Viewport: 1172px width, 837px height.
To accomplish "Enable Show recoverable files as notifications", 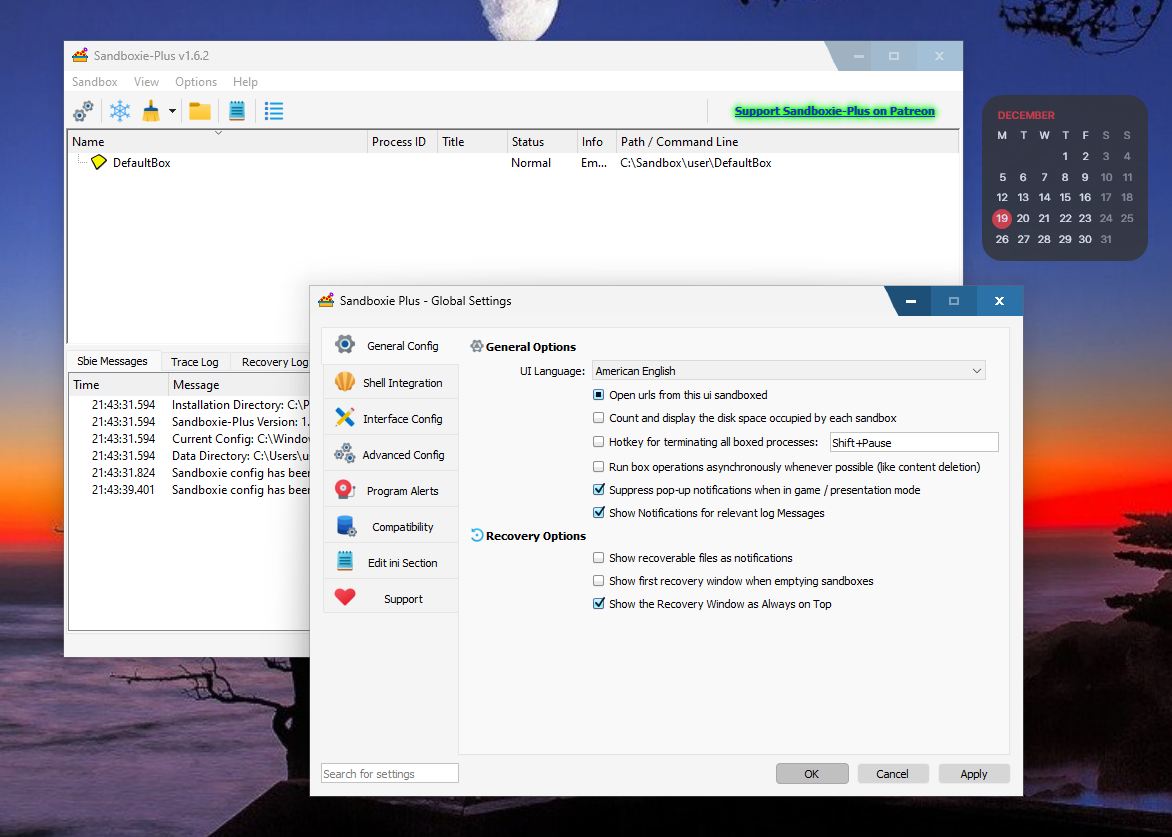I will click(598, 558).
